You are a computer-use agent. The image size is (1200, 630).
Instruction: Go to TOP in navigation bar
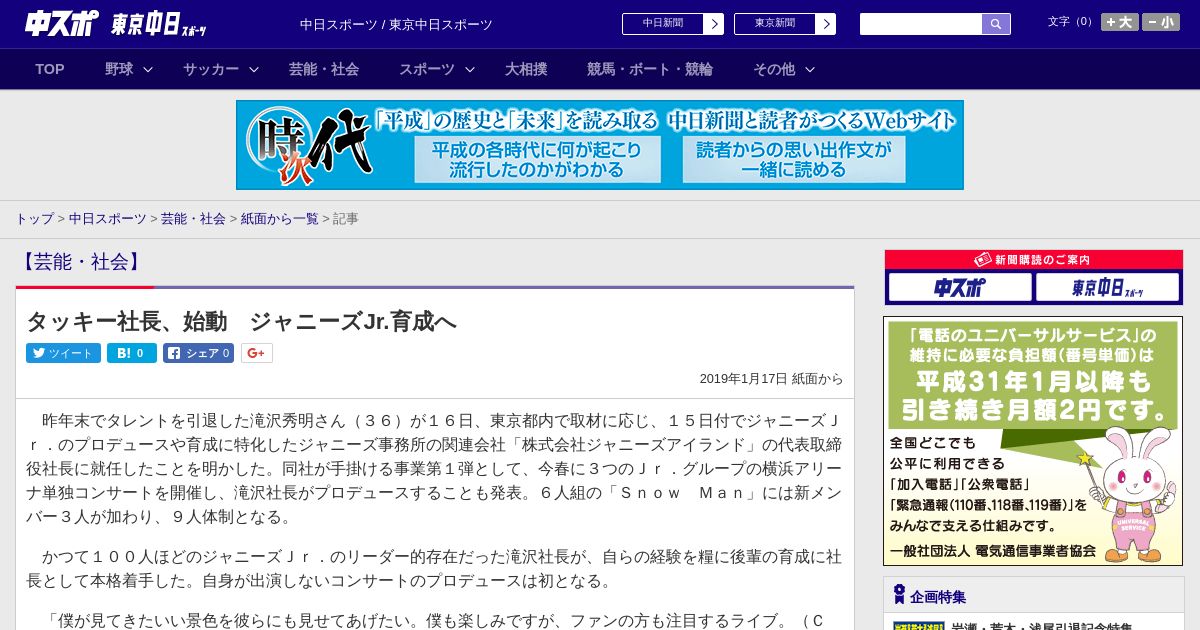click(50, 69)
